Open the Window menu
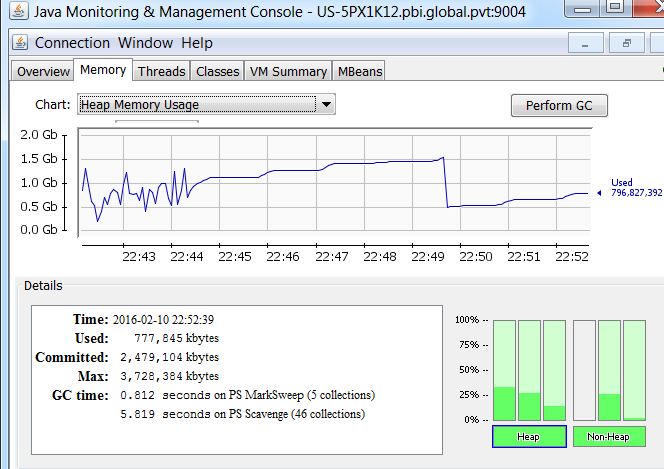The image size is (664, 469). tap(146, 43)
